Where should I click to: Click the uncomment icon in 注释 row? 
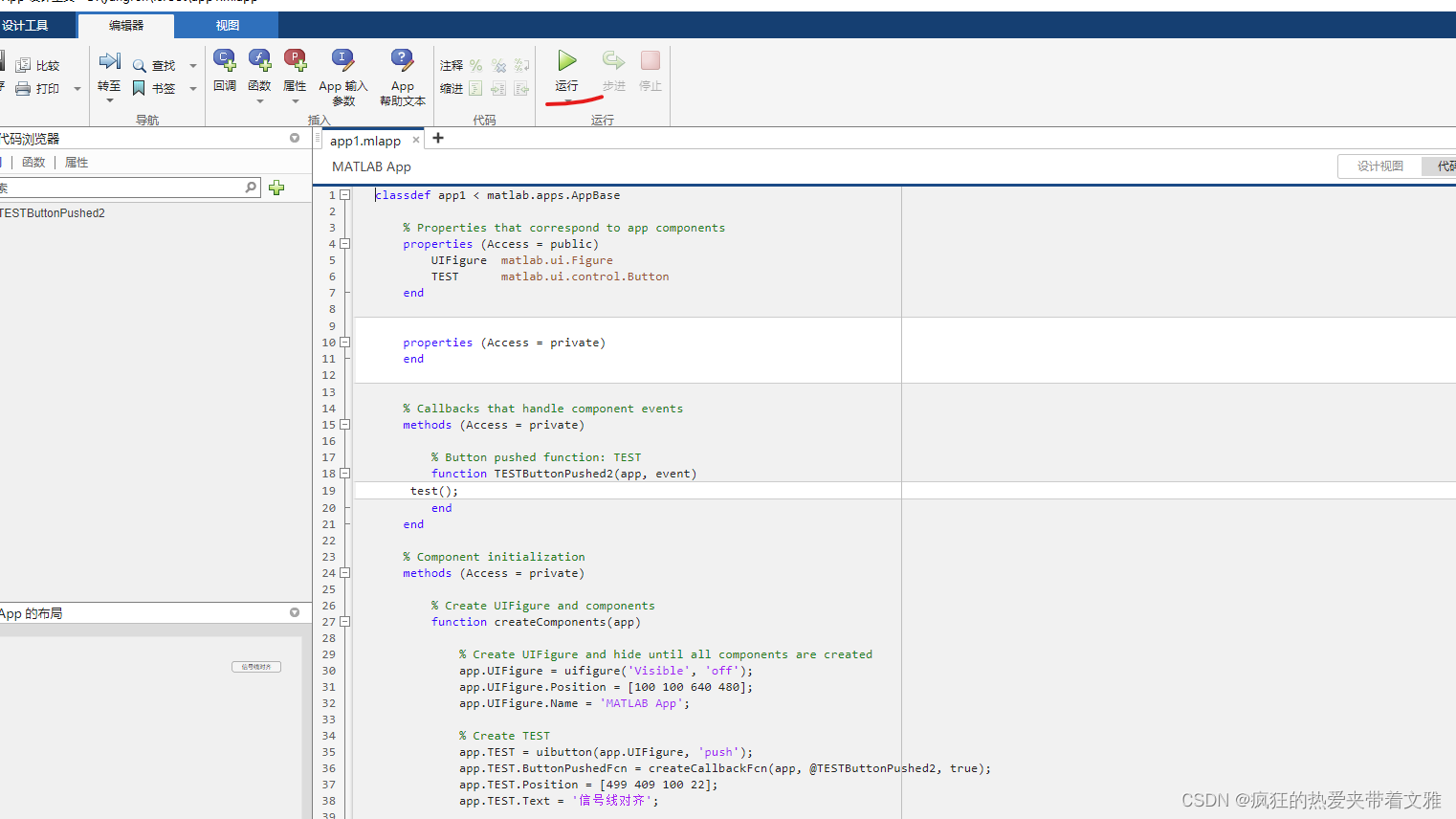pyautogui.click(x=498, y=65)
